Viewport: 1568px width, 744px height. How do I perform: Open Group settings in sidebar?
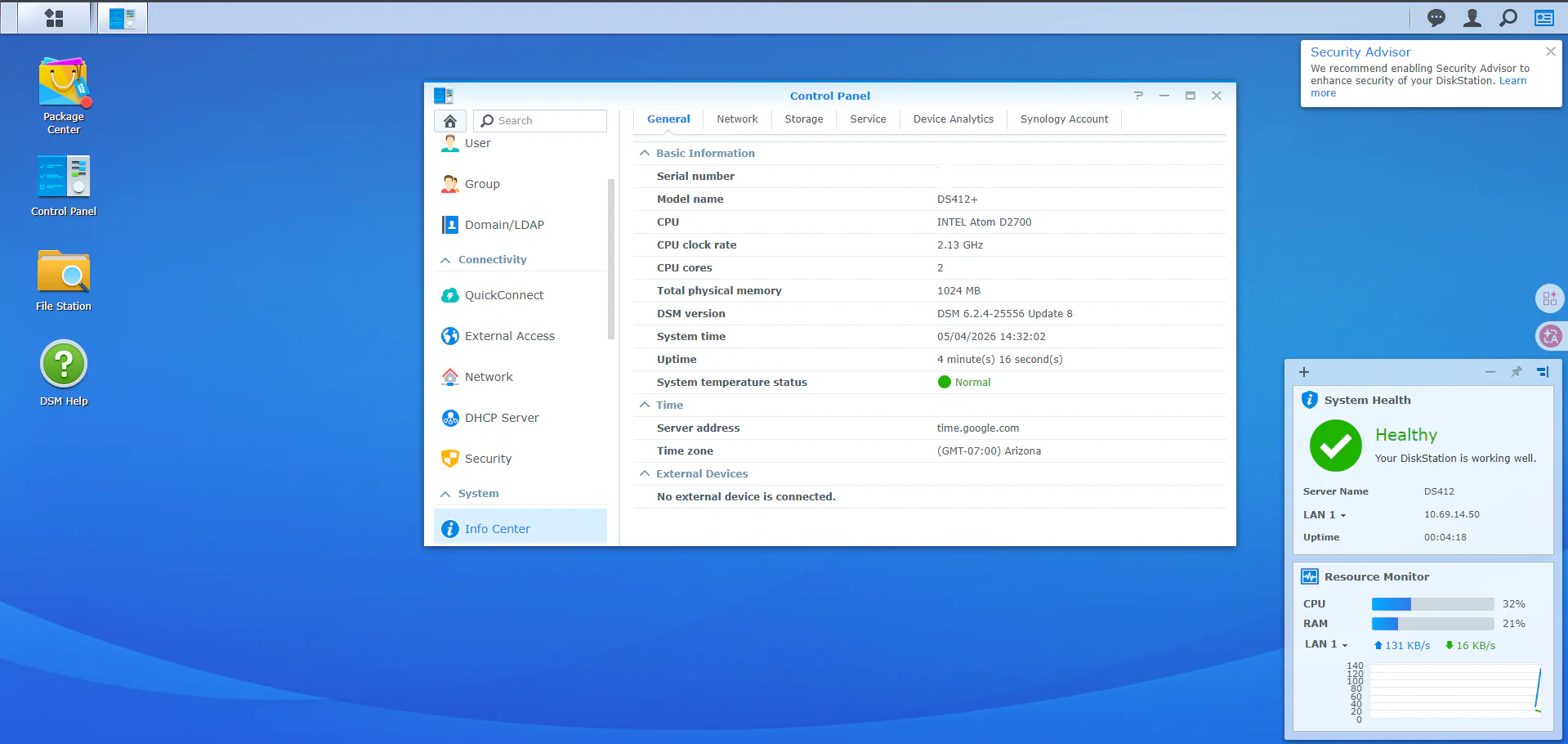tap(520, 184)
